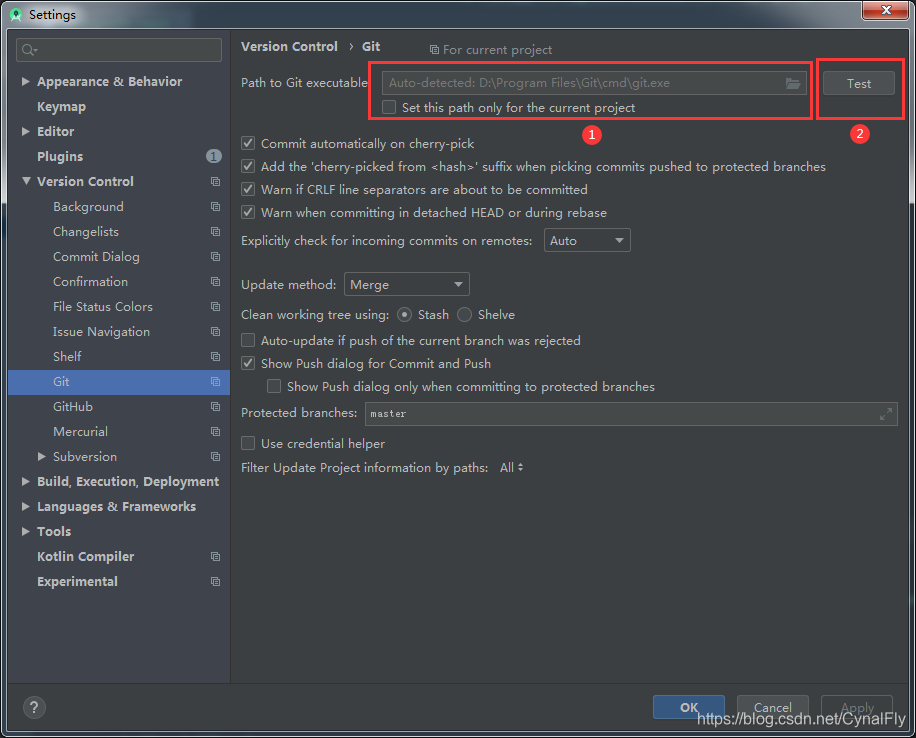Open the incoming commits check Auto dropdown

tap(587, 241)
